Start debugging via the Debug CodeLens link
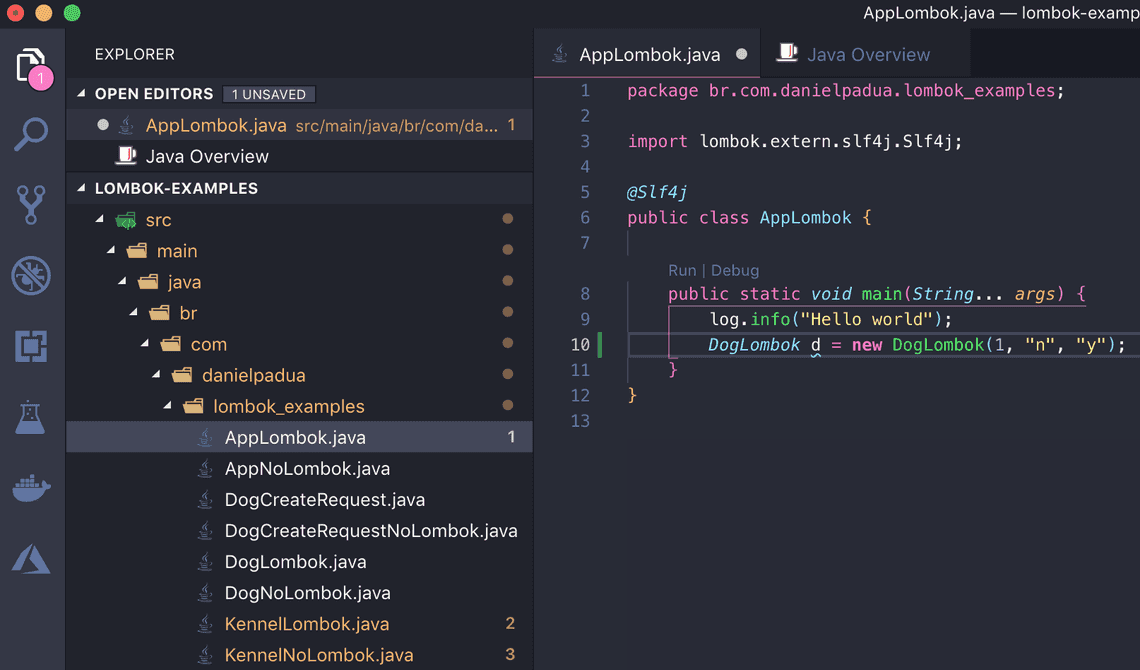The image size is (1140, 670). tap(737, 270)
